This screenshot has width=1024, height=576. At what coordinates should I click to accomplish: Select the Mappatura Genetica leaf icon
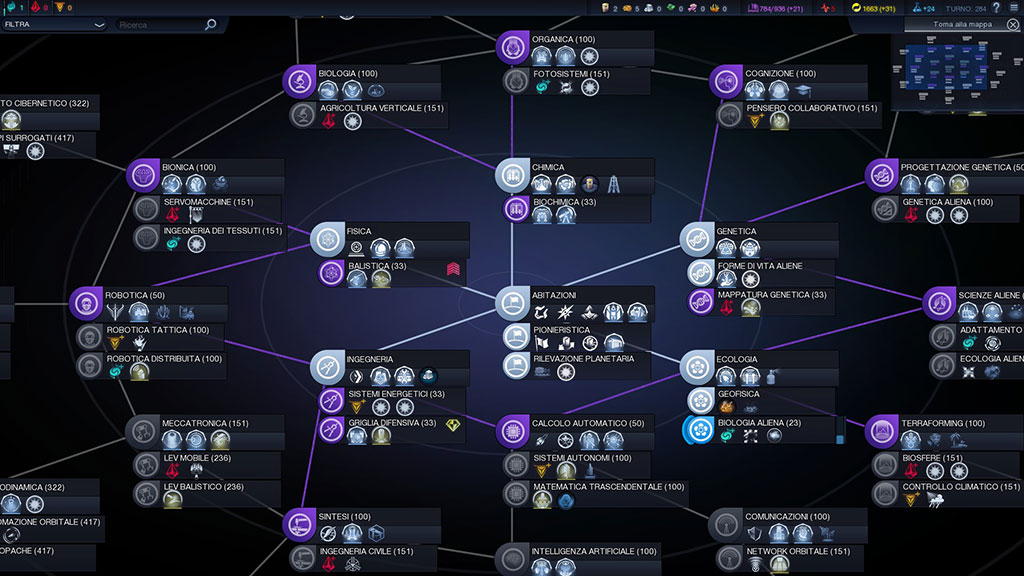pyautogui.click(x=701, y=302)
